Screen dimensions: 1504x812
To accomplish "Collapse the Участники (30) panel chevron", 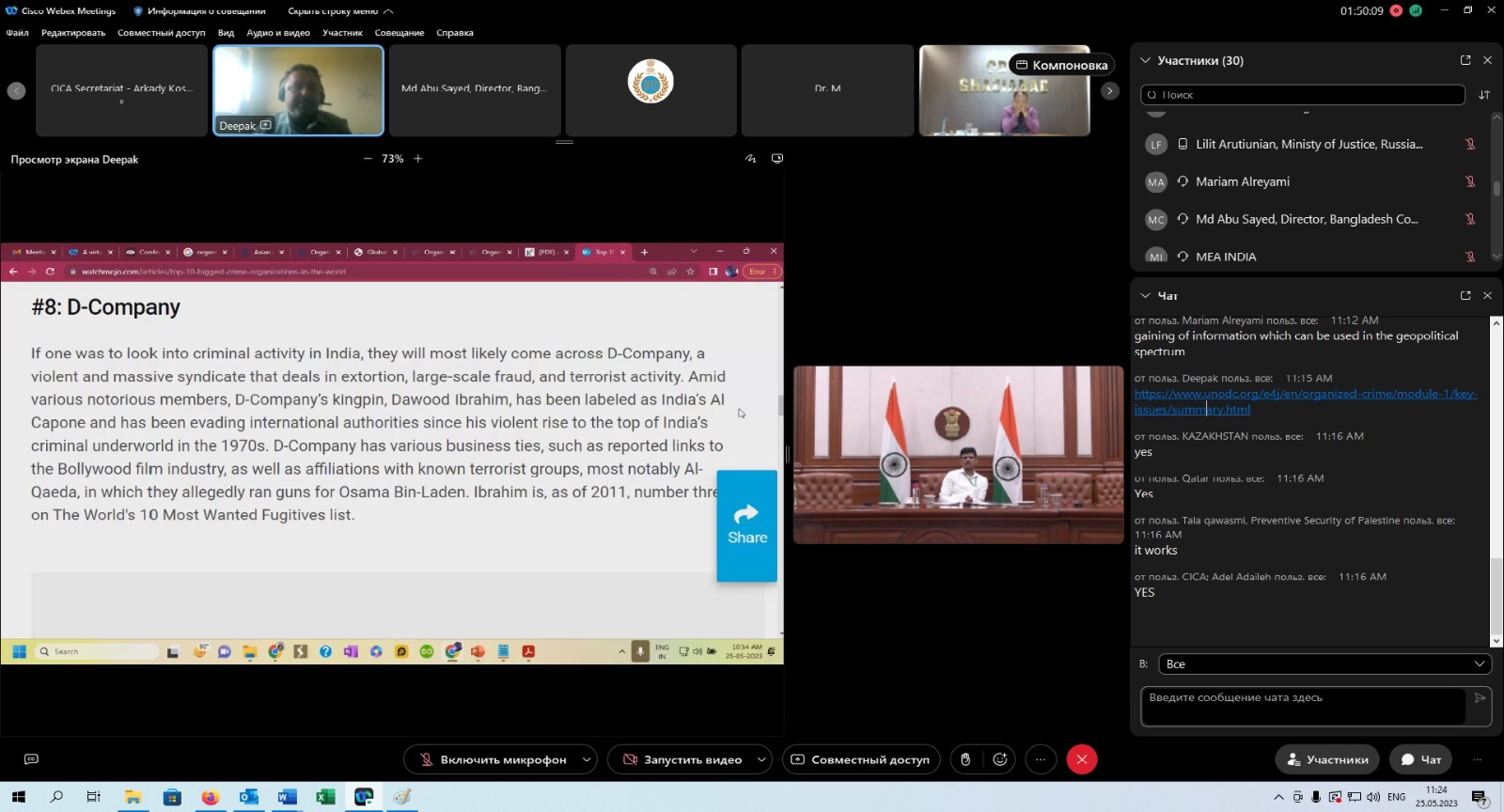I will (x=1145, y=60).
